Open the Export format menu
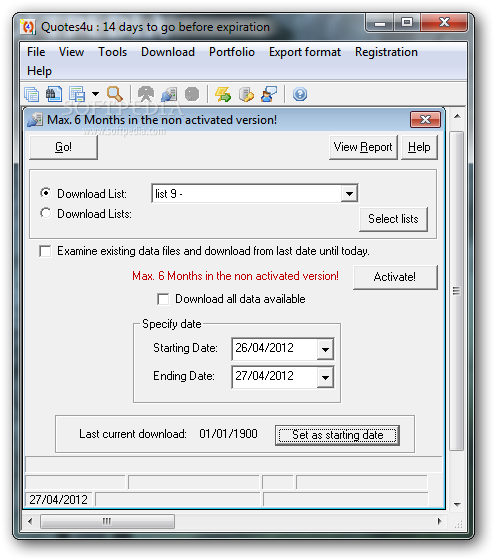This screenshot has width=495, height=560. coord(305,52)
